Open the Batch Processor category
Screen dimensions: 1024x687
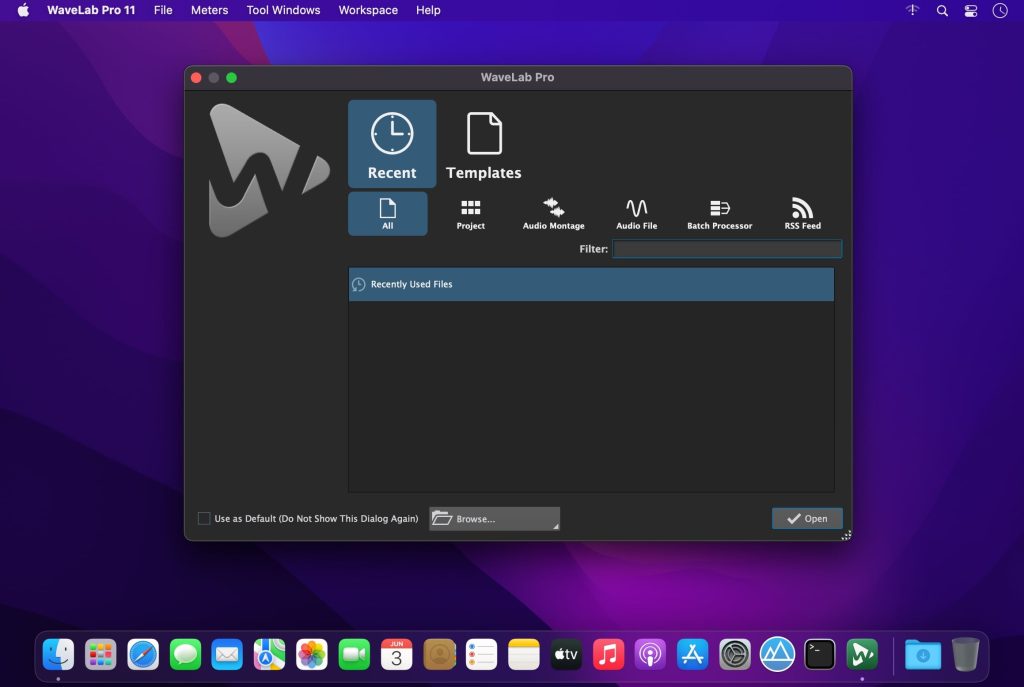point(719,212)
